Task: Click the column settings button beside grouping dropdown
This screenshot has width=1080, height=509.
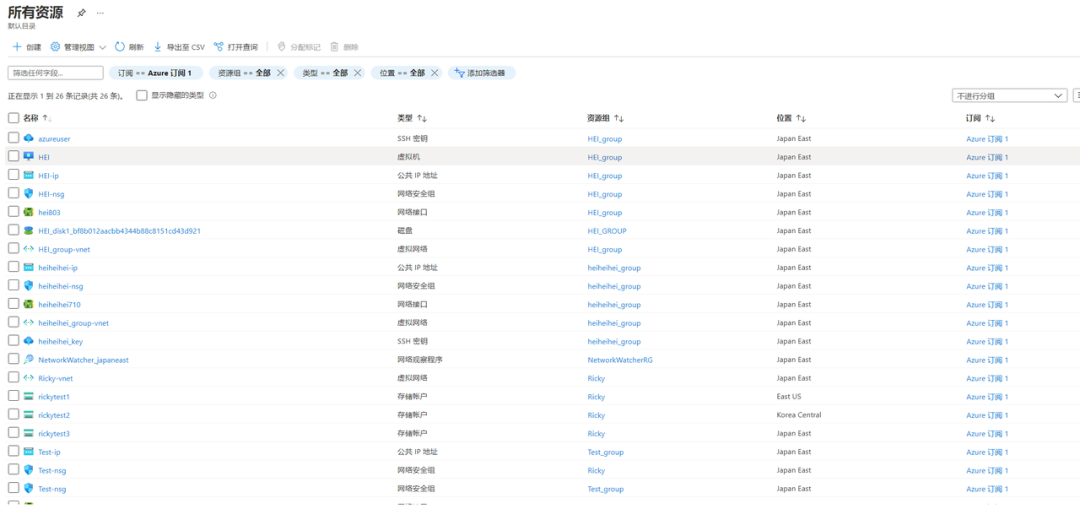Action: (1076, 96)
